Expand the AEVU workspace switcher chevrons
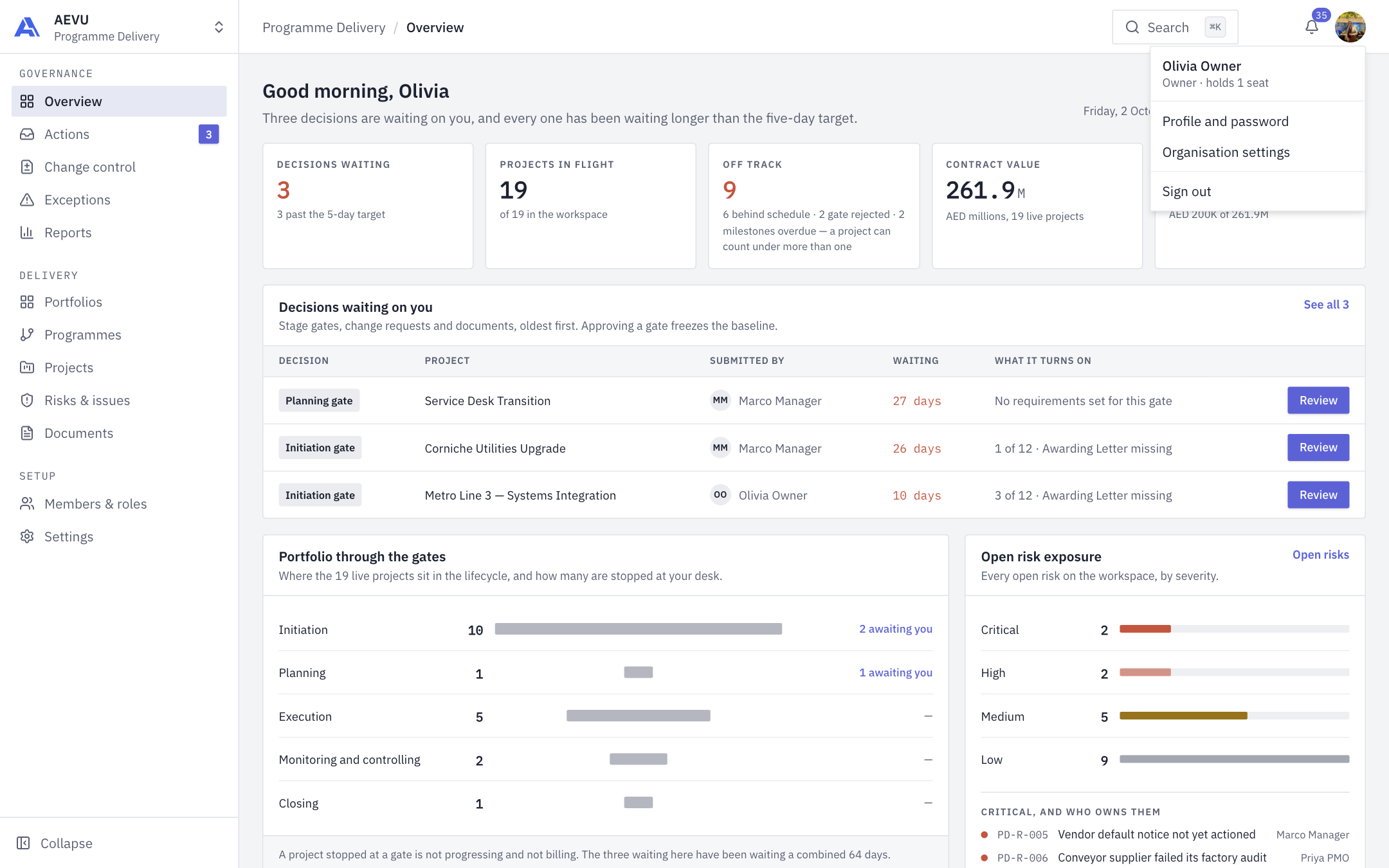The height and width of the screenshot is (868, 1389). (x=219, y=27)
